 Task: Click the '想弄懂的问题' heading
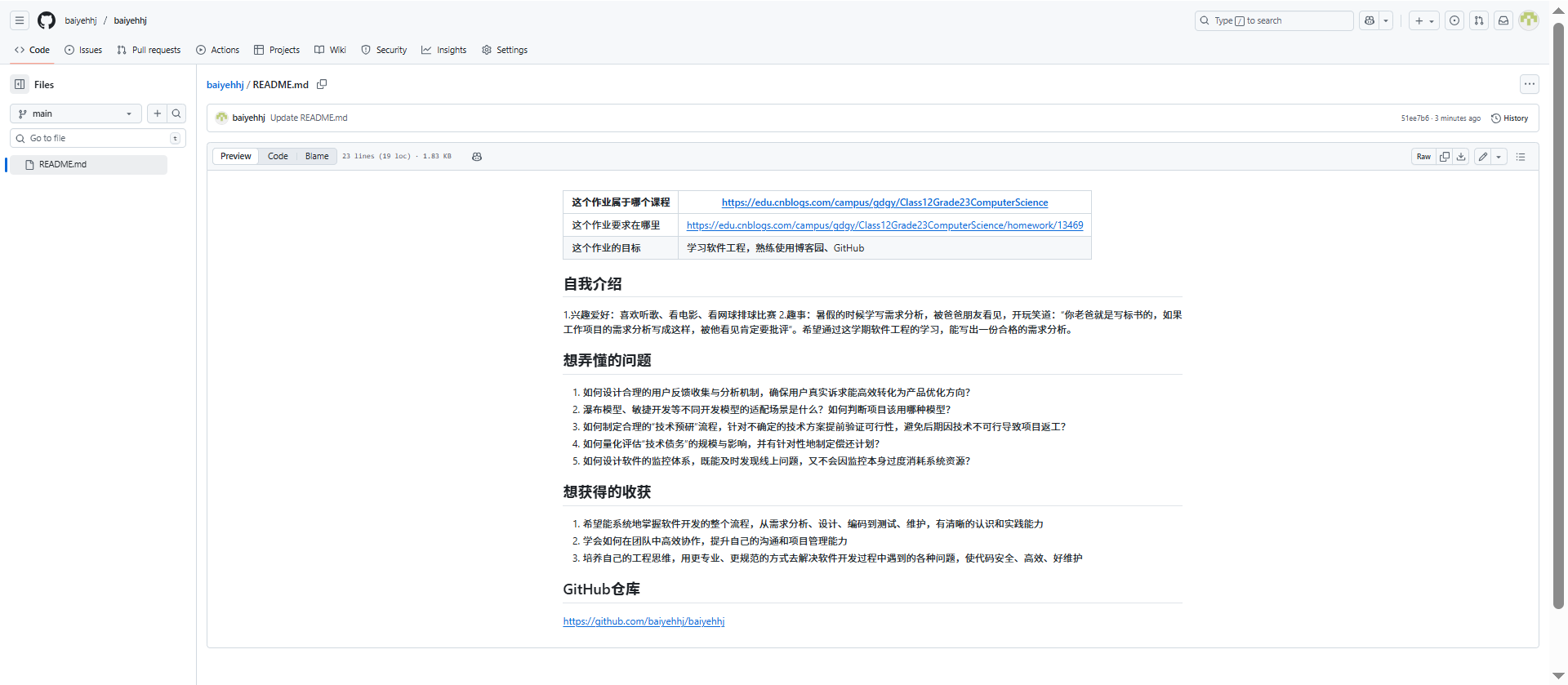[607, 360]
